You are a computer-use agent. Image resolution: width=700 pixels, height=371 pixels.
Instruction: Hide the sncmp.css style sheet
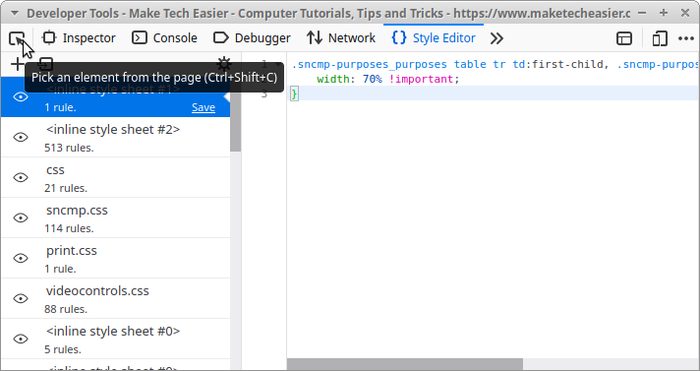click(21, 217)
